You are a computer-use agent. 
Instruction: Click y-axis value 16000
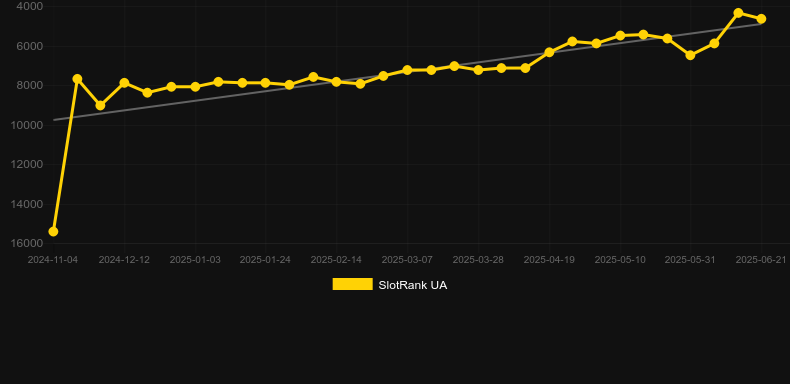click(x=27, y=243)
